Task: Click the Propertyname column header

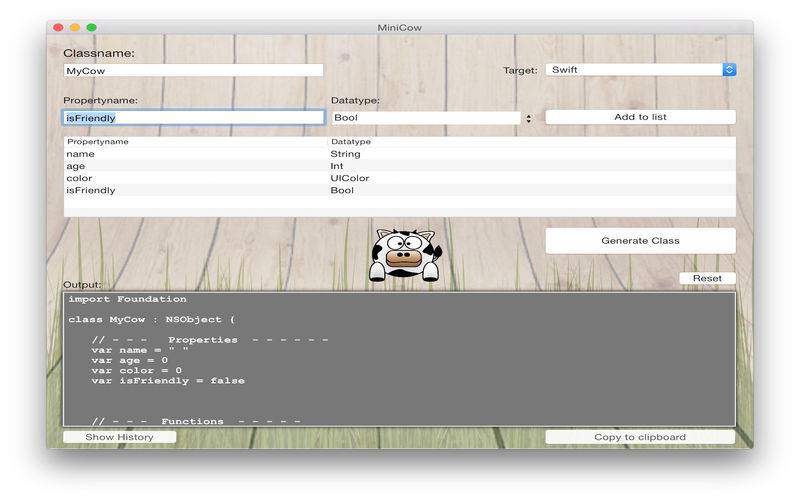Action: (x=195, y=141)
